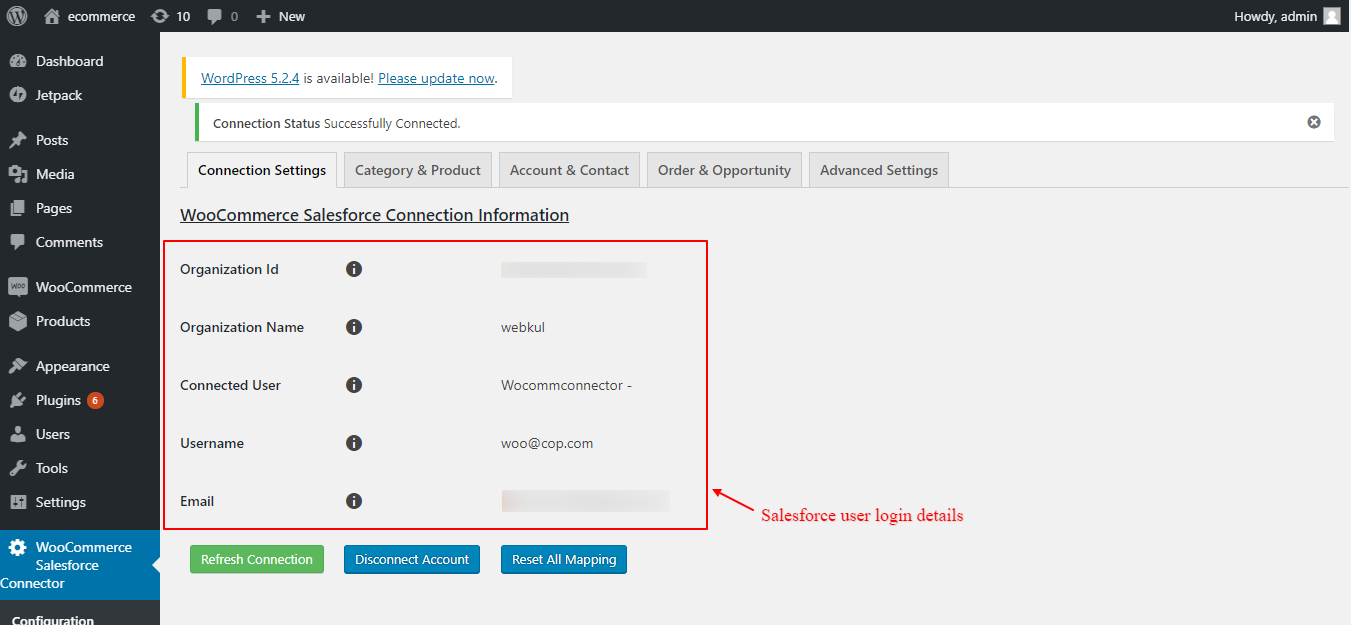
Task: Select the Order & Opportunity tab
Action: (x=724, y=170)
